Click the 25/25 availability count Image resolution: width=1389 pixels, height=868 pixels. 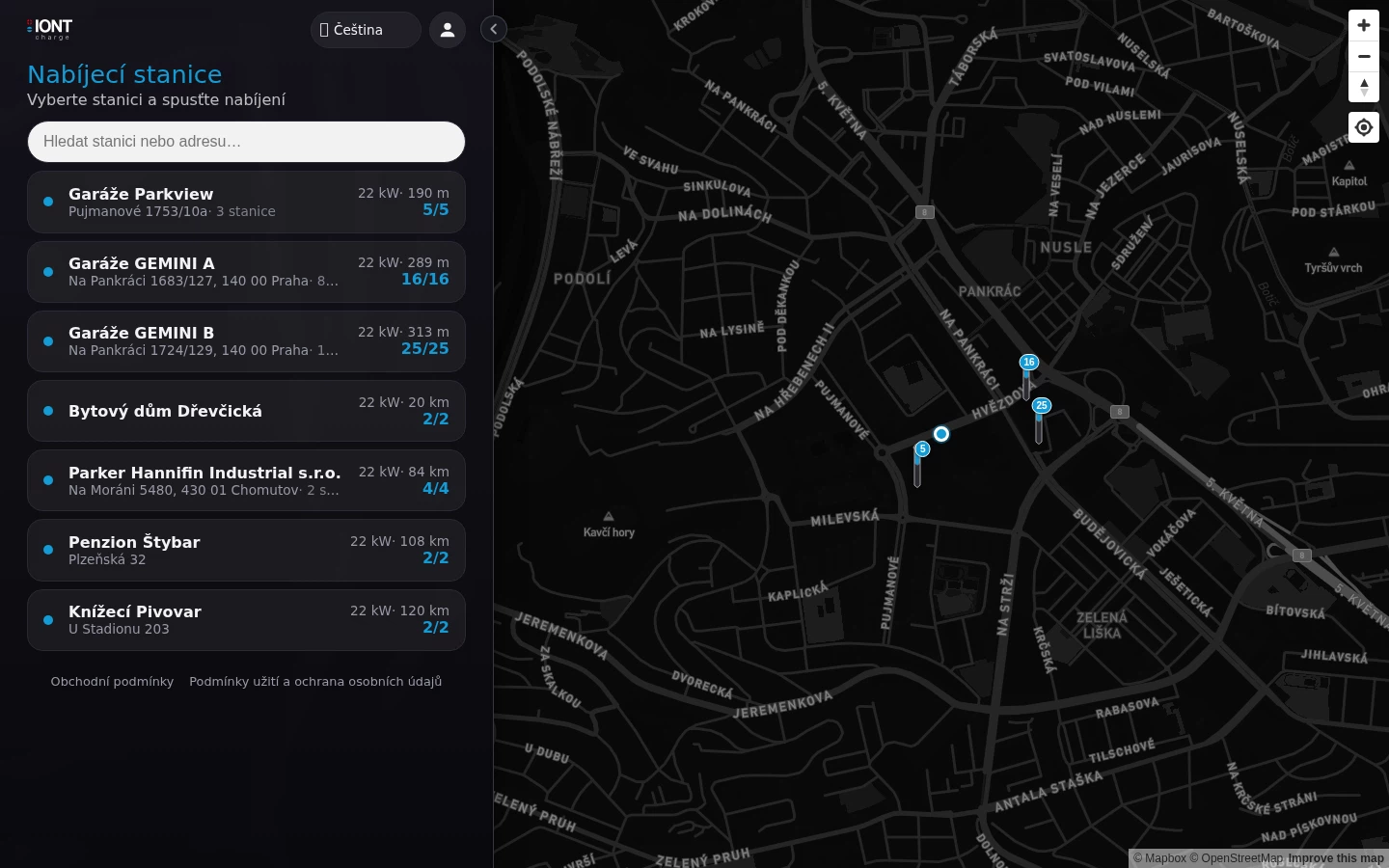pyautogui.click(x=425, y=349)
